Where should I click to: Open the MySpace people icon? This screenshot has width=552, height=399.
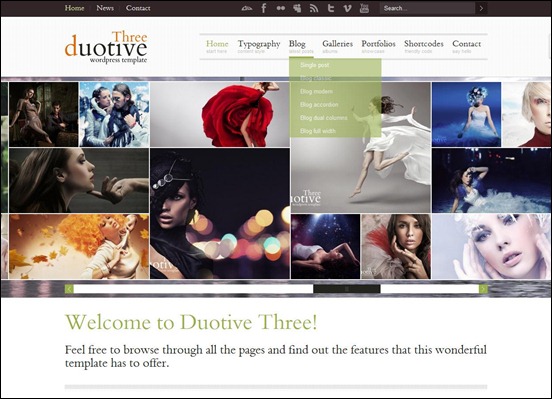(297, 8)
